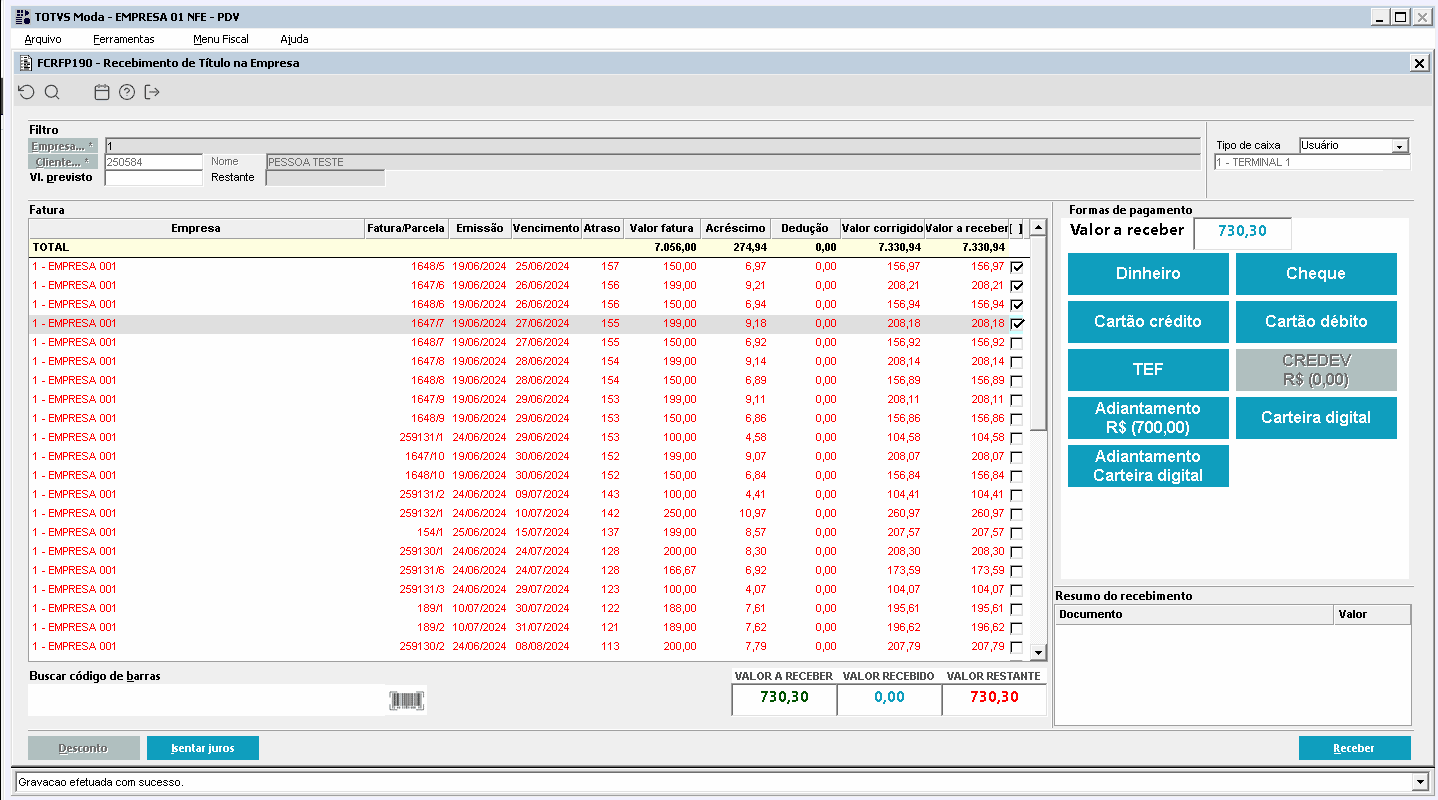1438x800 pixels.
Task: Choose Carteira digital payment button
Action: tap(1316, 418)
